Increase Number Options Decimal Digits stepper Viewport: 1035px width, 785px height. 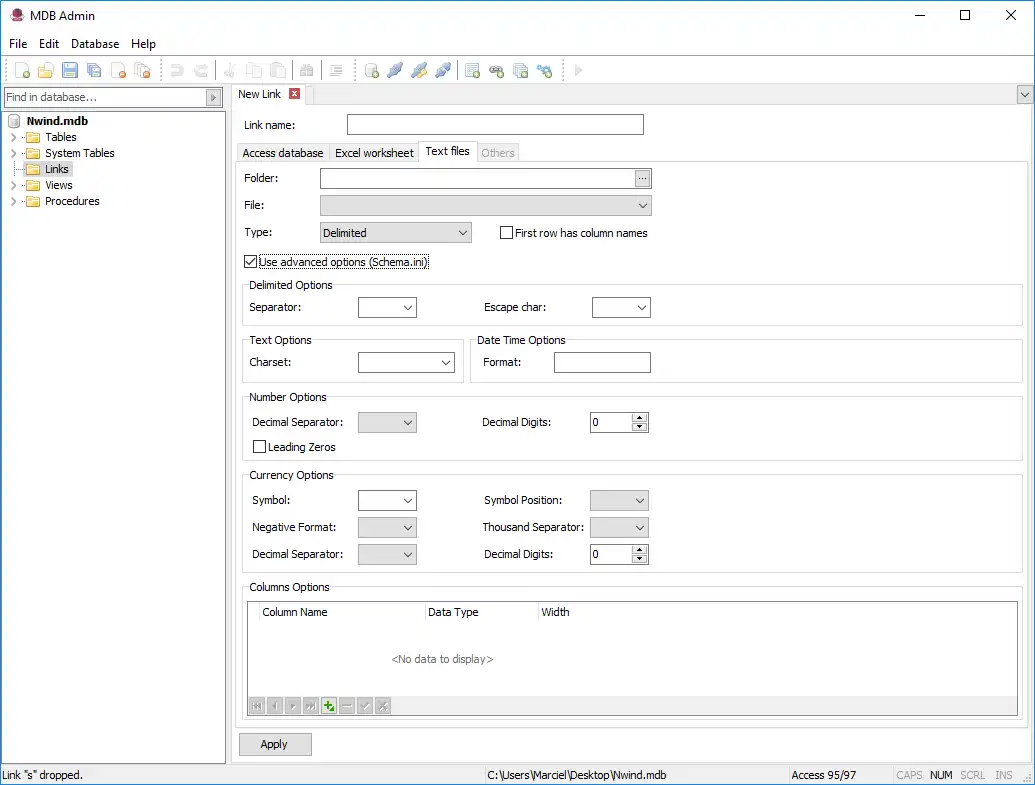coord(640,418)
